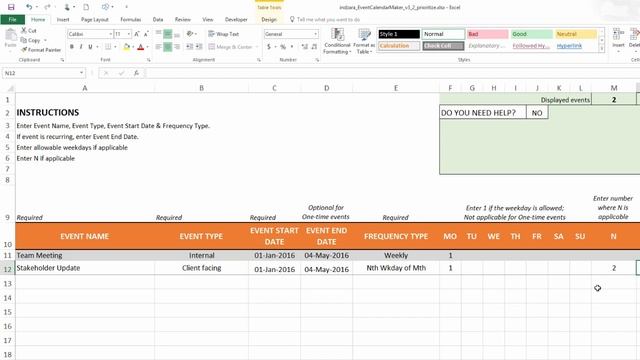Decrease font size with small A icon
The image size is (640, 360).
click(146, 34)
